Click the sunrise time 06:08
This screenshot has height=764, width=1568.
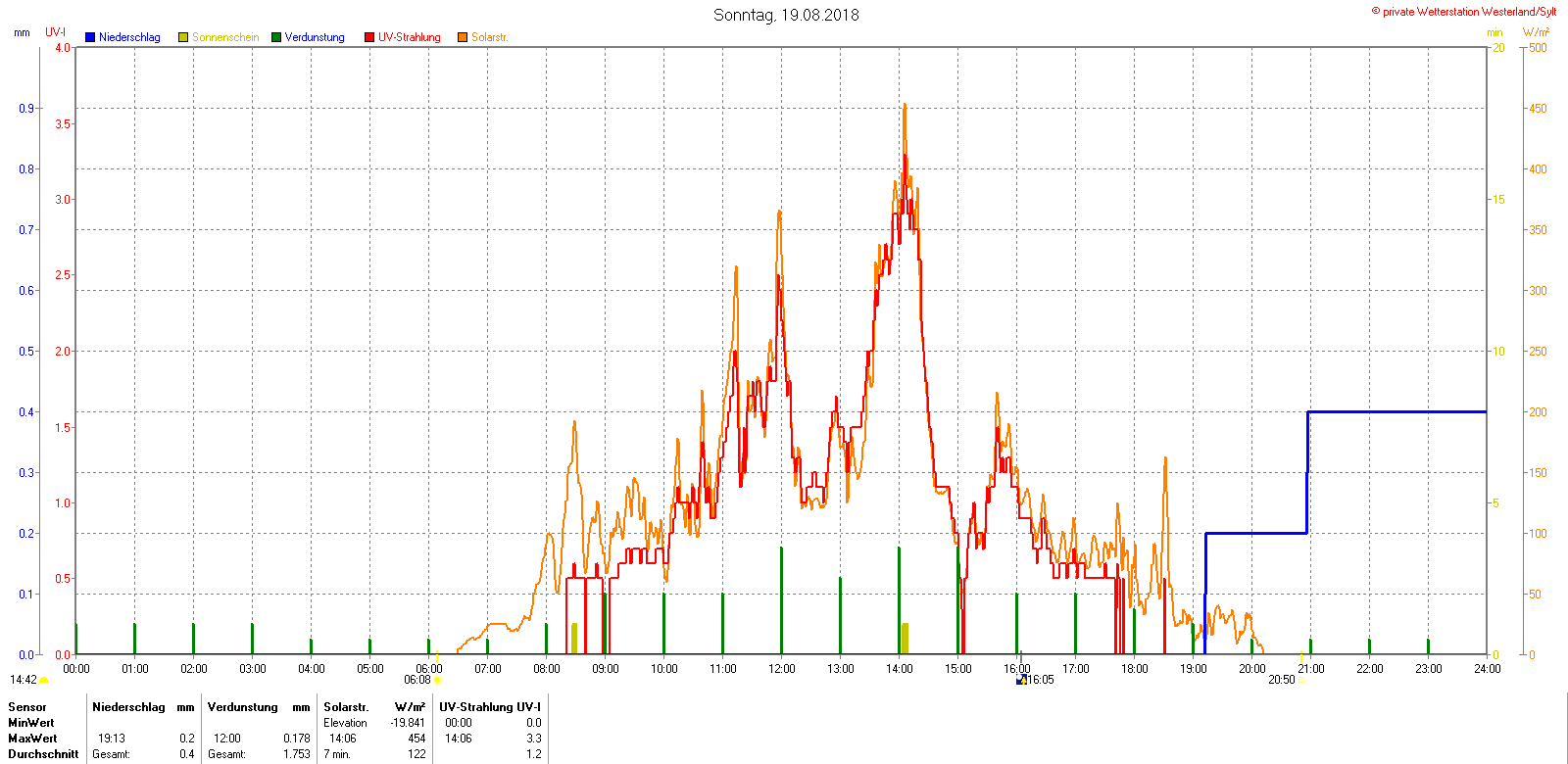(417, 680)
